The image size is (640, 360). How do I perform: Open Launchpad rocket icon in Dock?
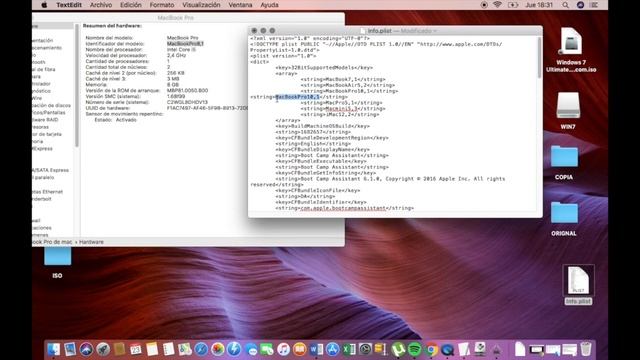point(103,349)
